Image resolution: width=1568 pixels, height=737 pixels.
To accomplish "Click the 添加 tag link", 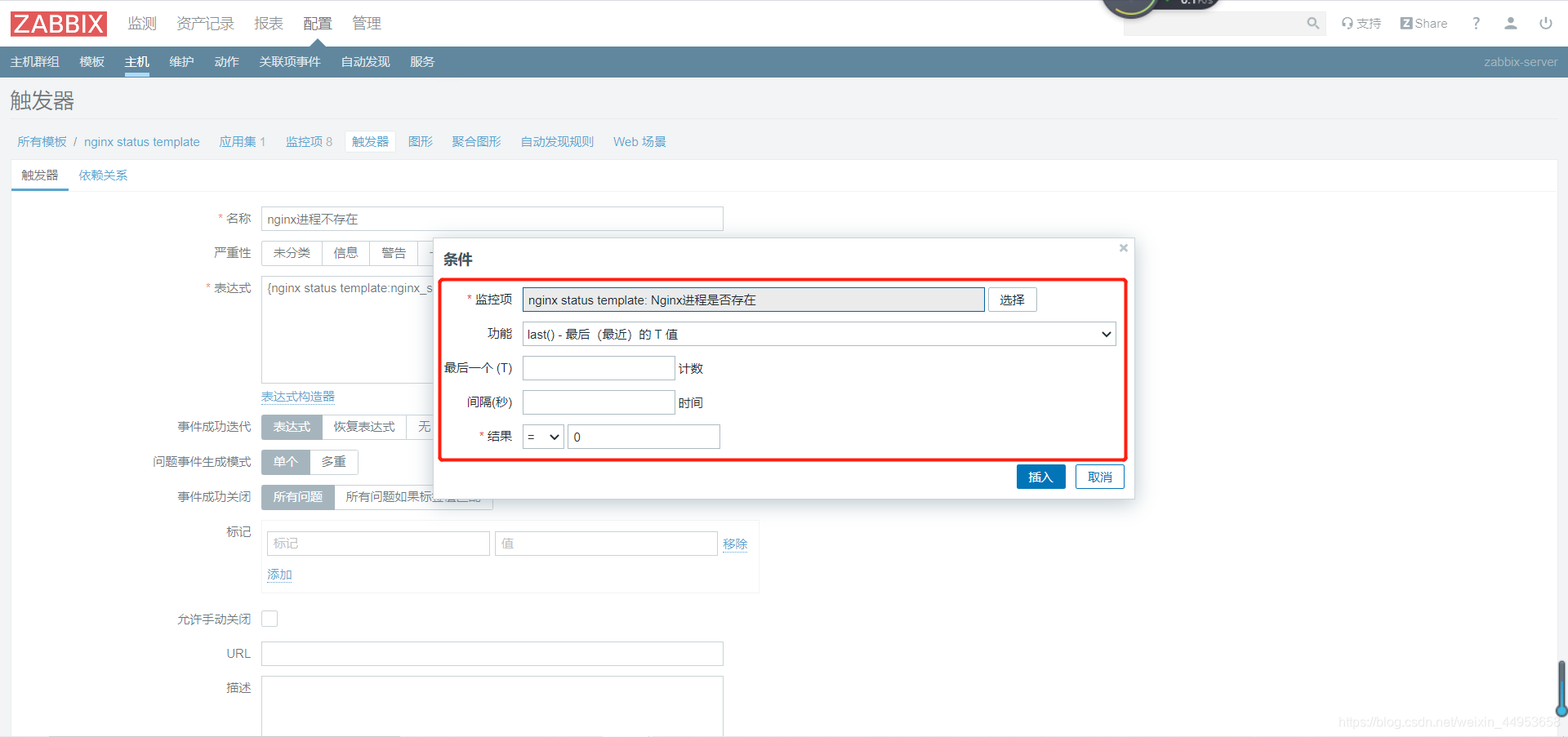I will pos(279,575).
